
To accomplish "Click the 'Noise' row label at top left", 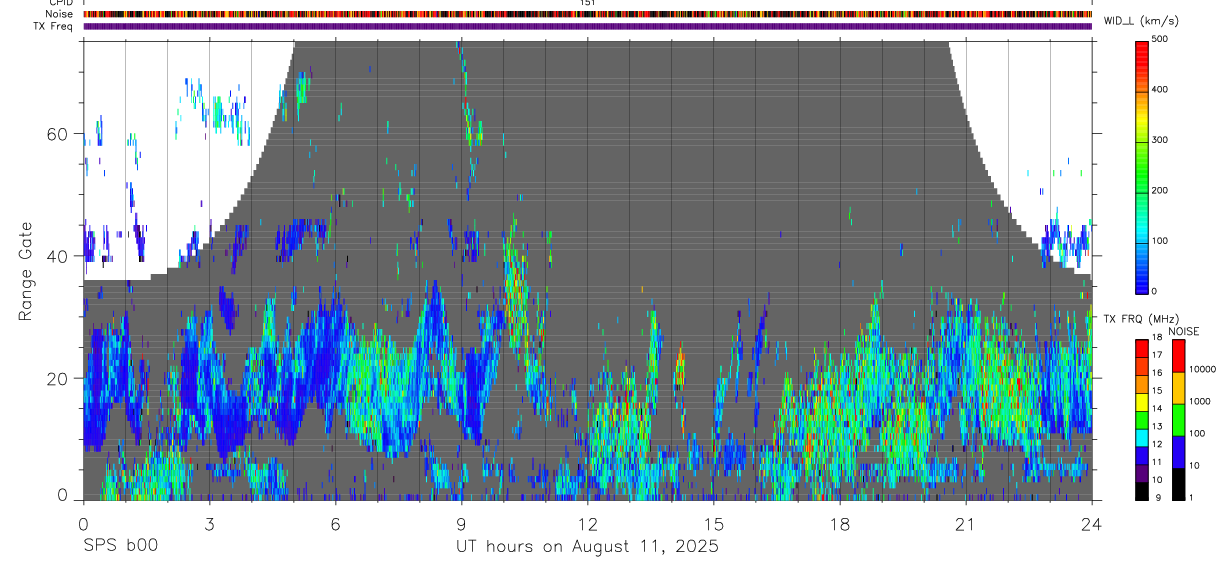I will tap(58, 14).
